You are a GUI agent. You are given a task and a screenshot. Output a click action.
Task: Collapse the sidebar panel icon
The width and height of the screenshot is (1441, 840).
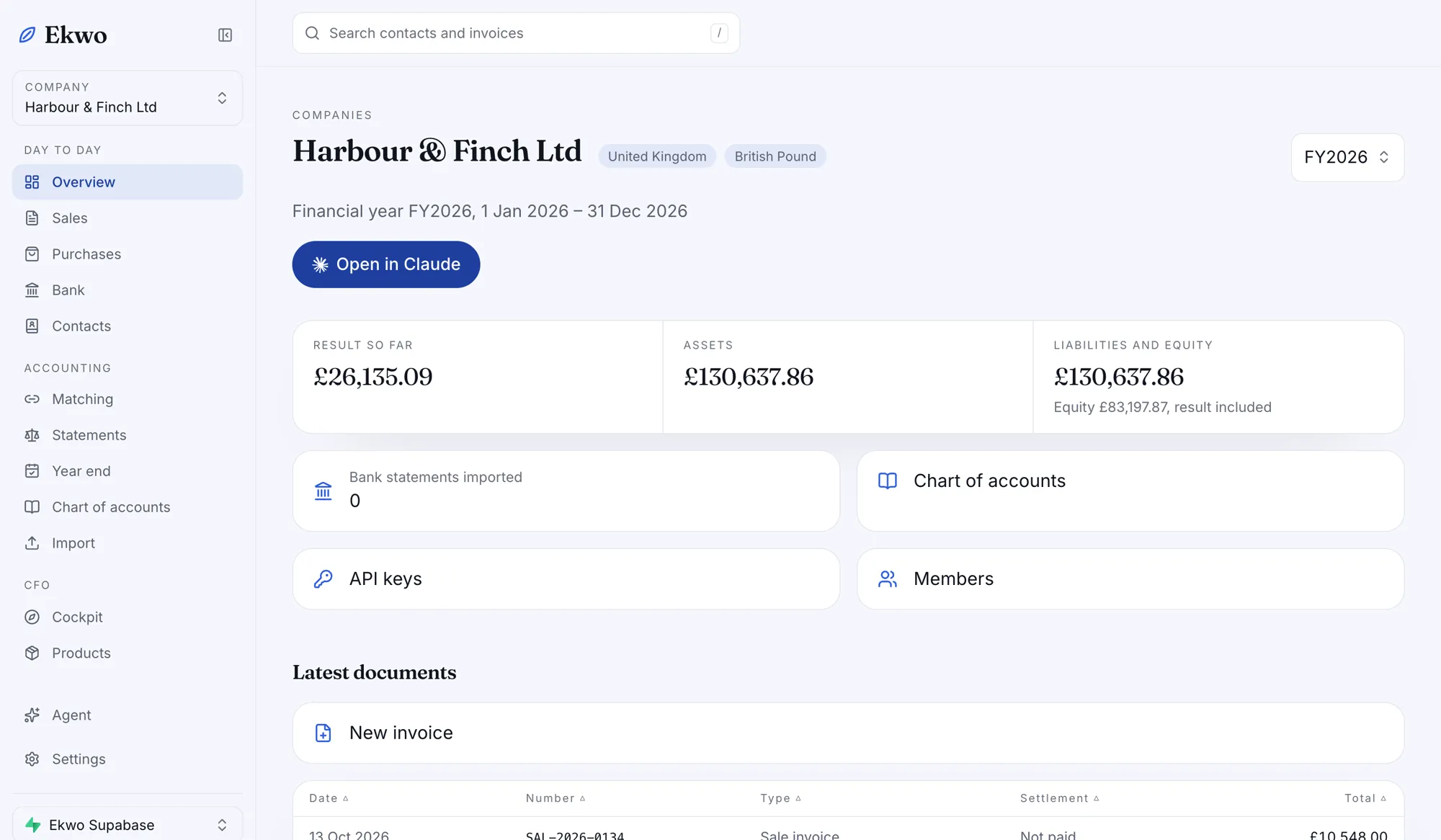click(225, 35)
